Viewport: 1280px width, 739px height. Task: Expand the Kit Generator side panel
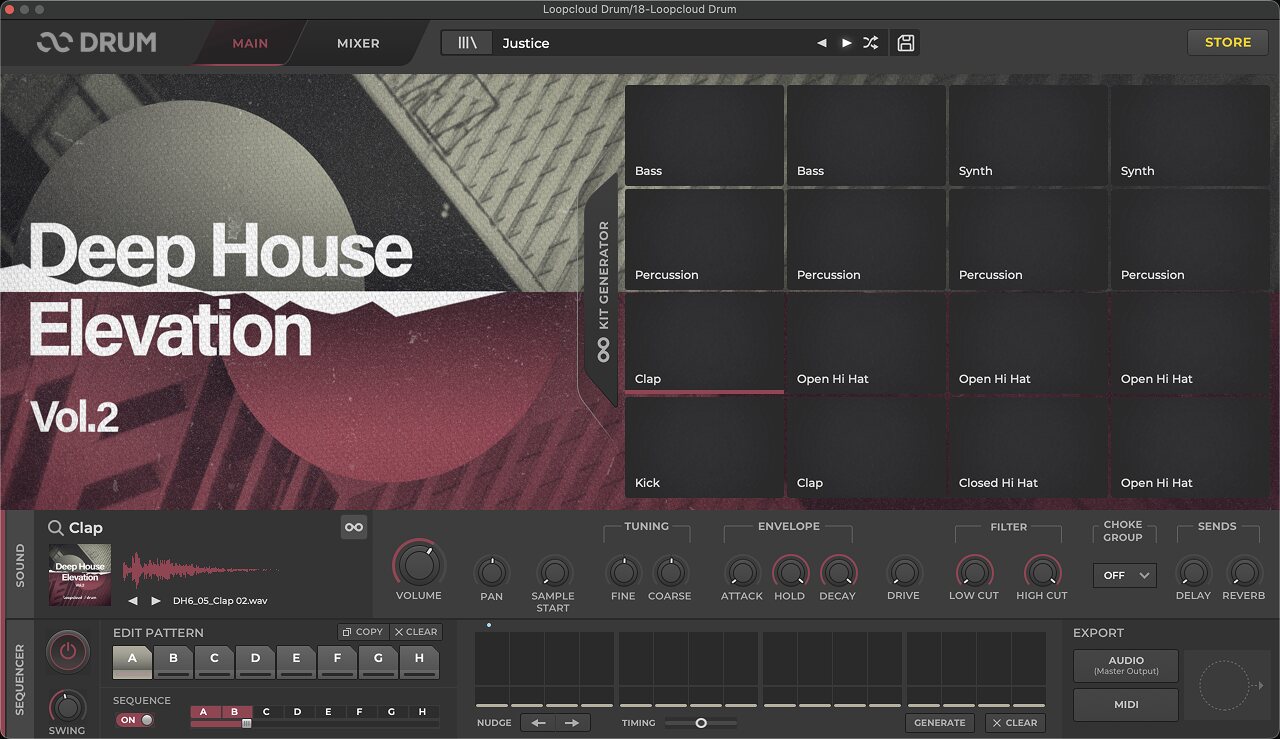coord(603,291)
